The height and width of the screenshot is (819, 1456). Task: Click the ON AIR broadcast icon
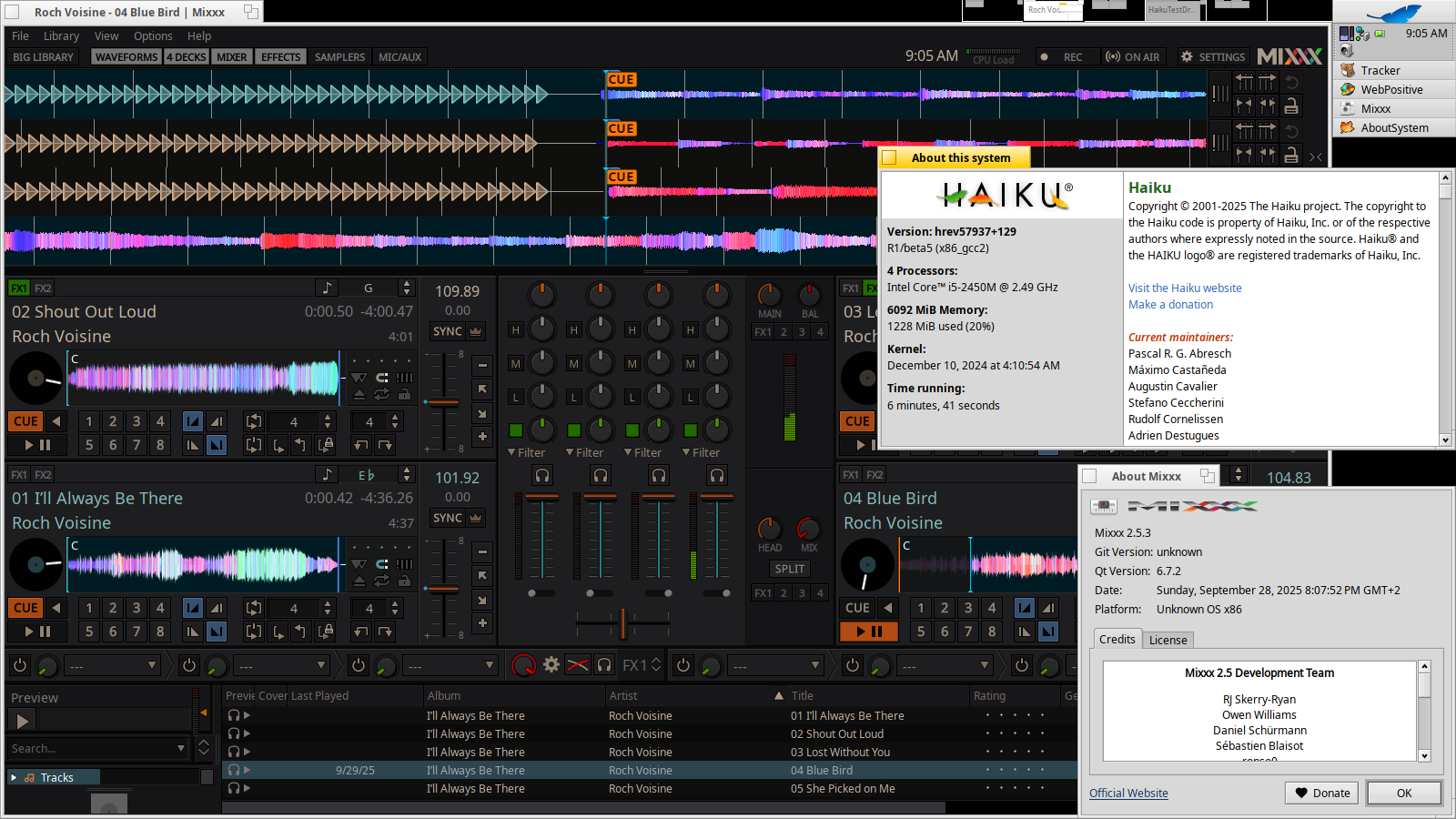pos(1112,56)
